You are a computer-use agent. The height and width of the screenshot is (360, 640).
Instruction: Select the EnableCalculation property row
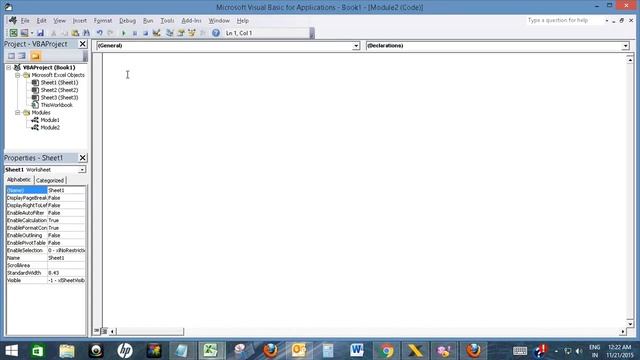pyautogui.click(x=46, y=220)
